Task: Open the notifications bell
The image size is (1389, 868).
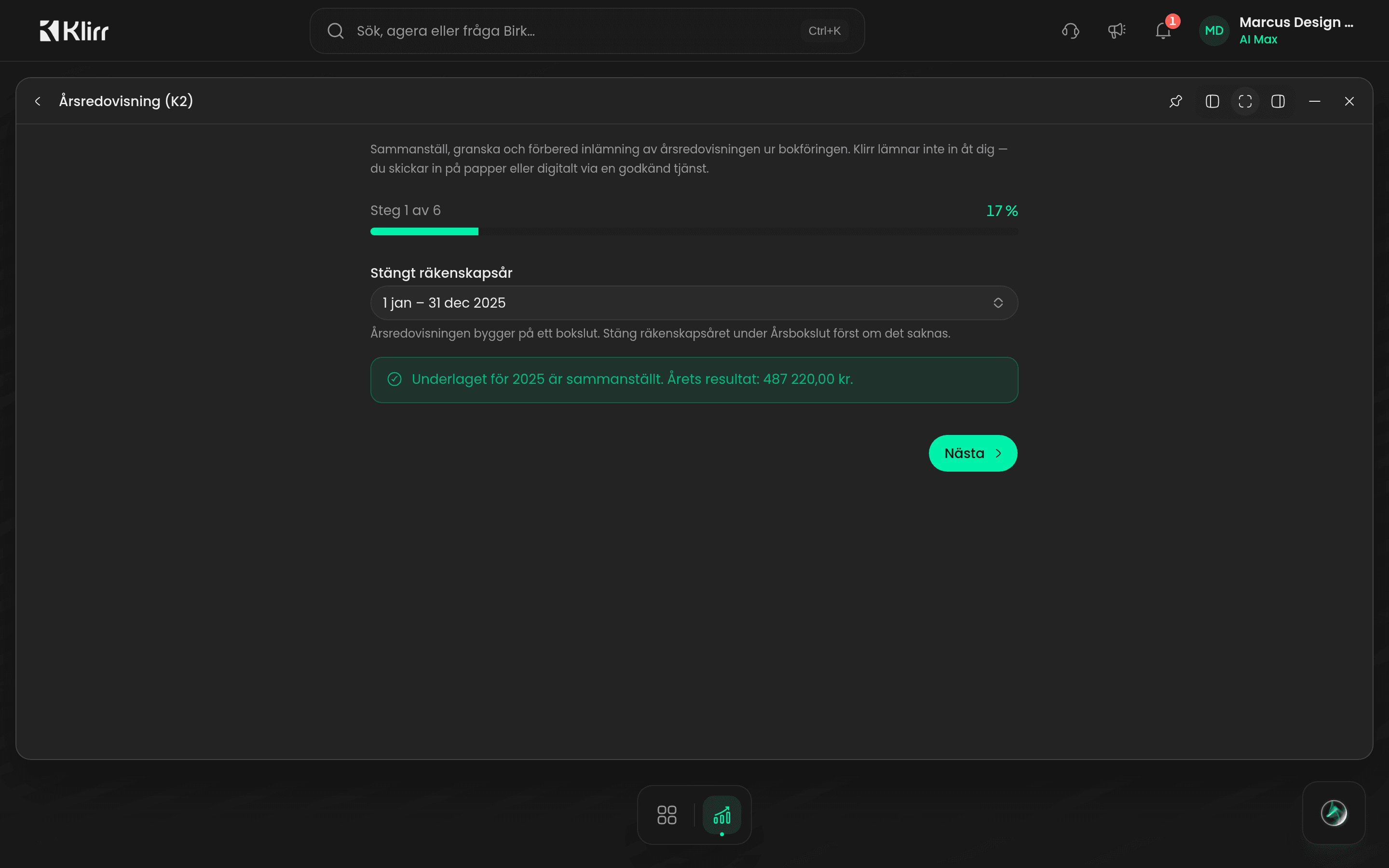Action: pyautogui.click(x=1163, y=31)
